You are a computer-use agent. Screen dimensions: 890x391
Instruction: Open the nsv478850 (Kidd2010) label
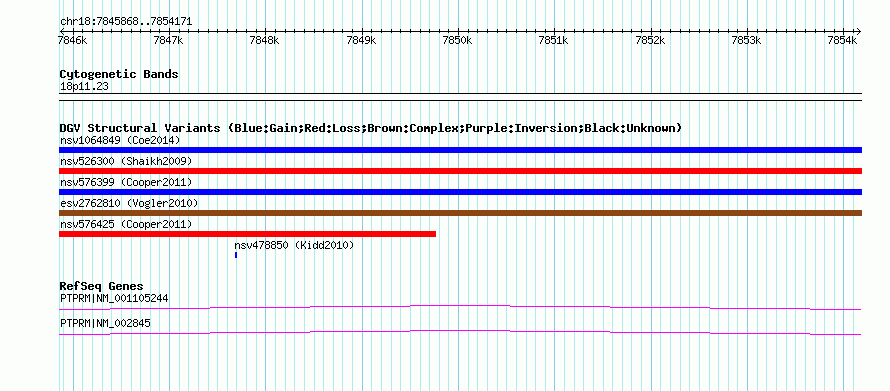[x=294, y=245]
